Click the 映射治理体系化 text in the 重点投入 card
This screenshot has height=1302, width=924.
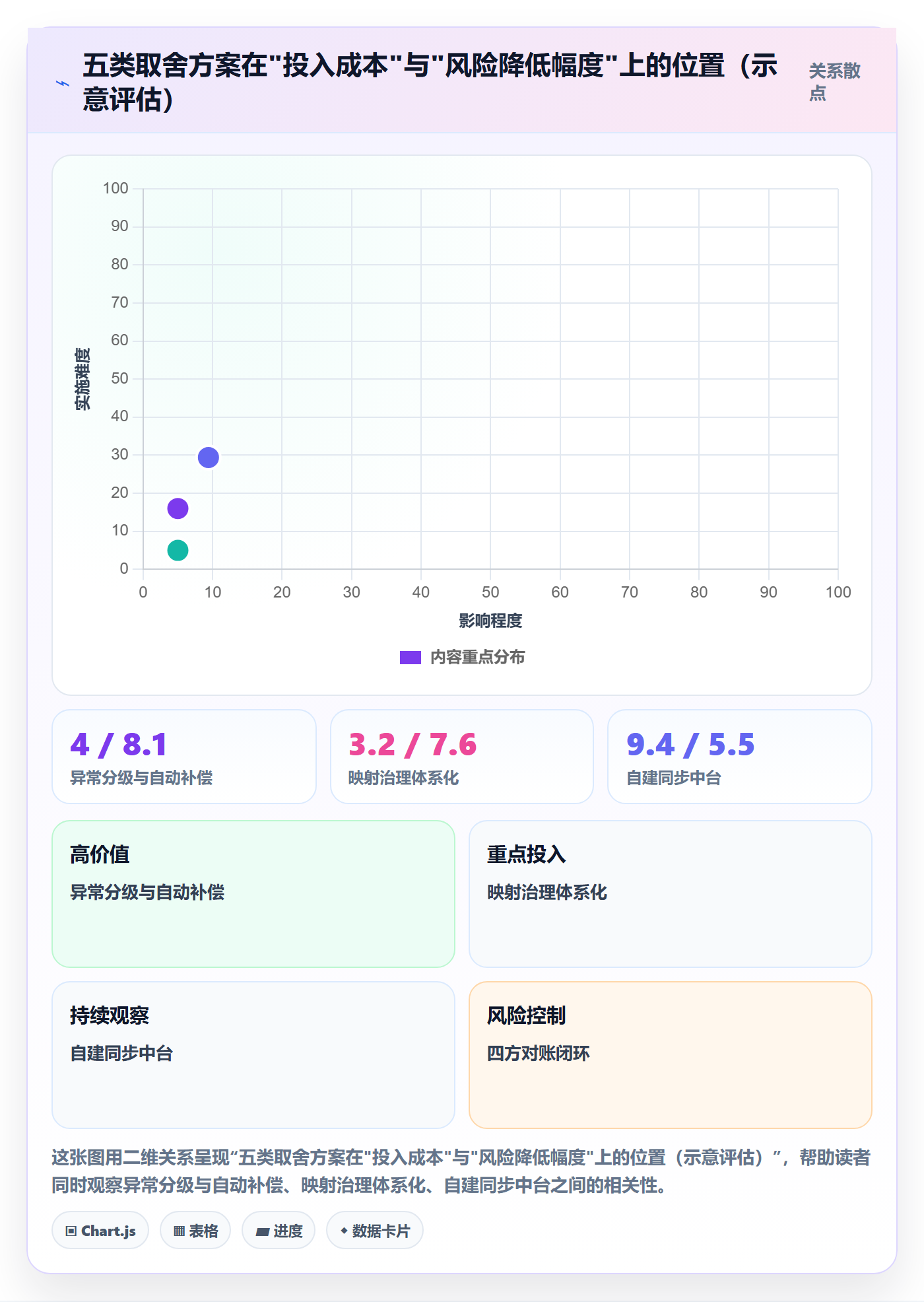pyautogui.click(x=547, y=892)
